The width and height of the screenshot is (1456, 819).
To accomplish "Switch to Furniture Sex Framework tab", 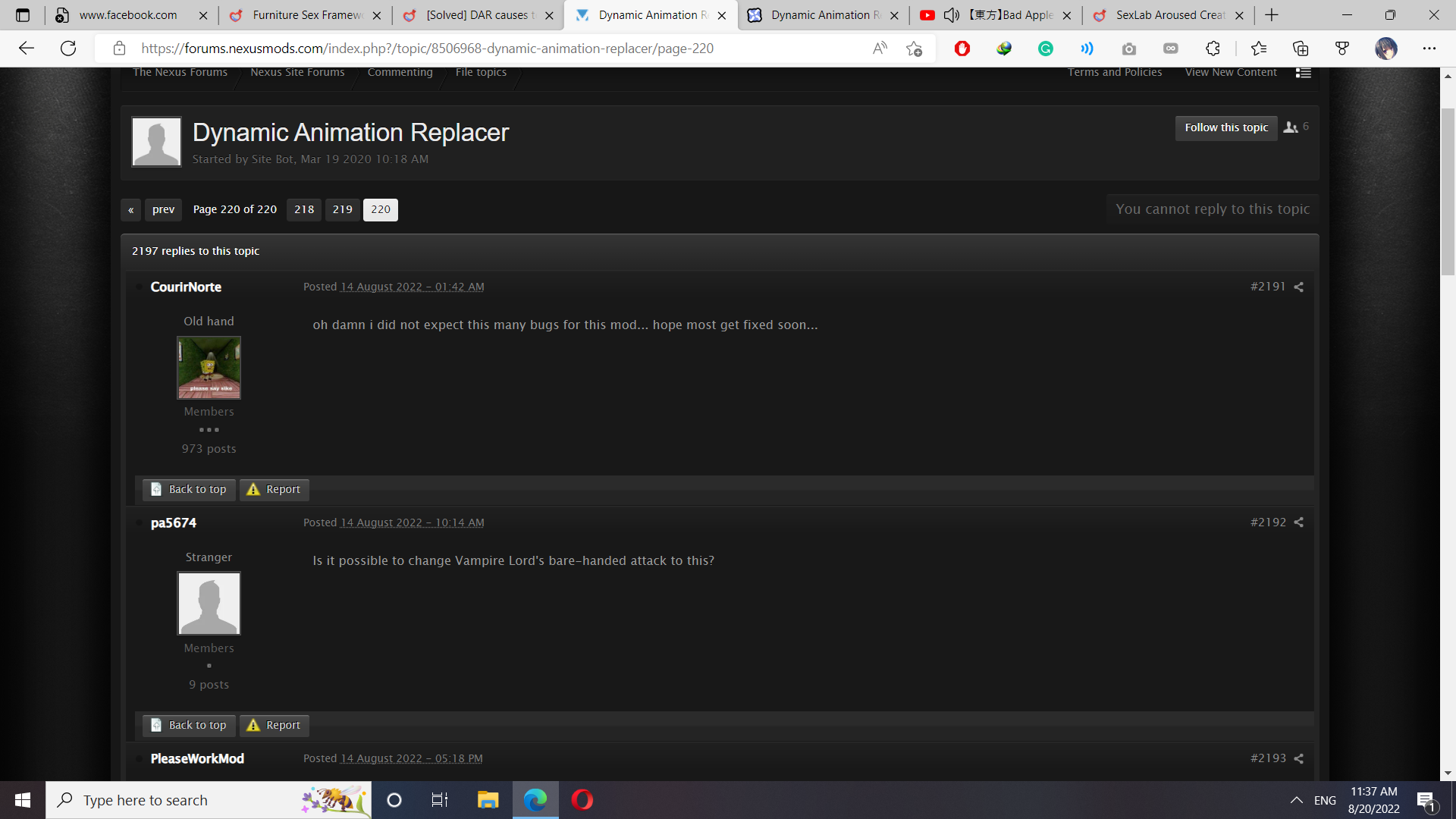I will (307, 15).
